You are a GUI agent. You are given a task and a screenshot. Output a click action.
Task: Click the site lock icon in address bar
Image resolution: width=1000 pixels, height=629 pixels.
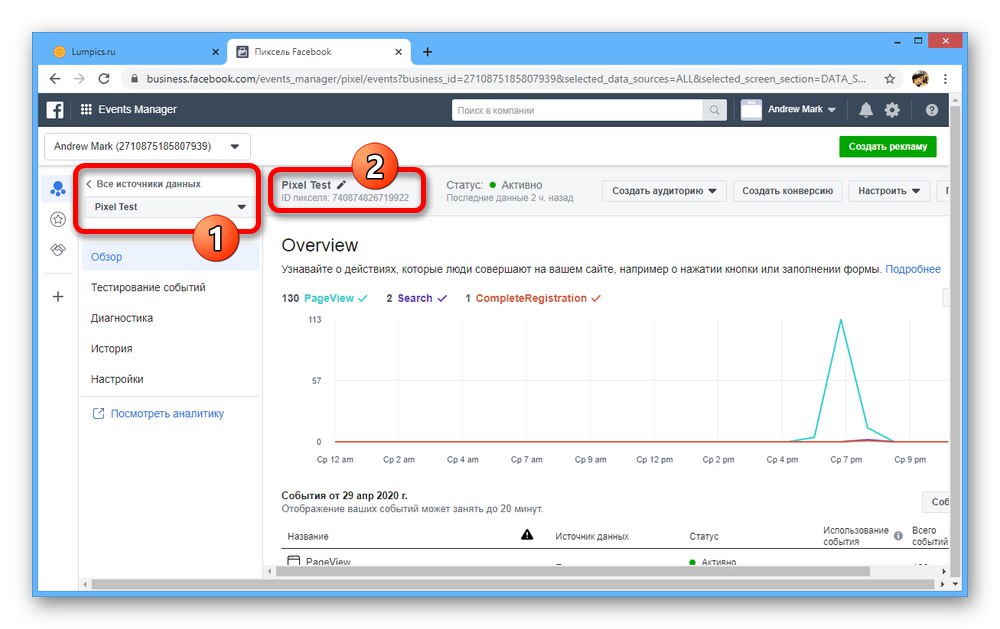tap(134, 78)
